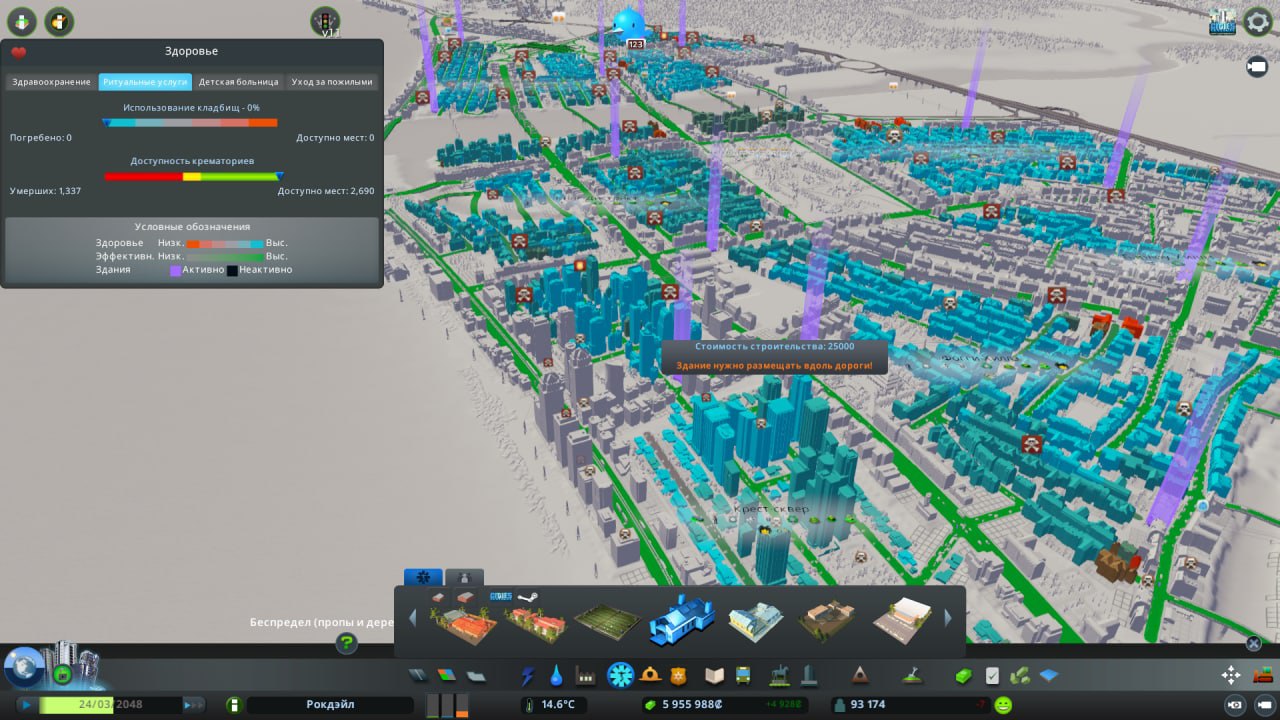
Task: Open the Police department menu
Action: tap(679, 676)
